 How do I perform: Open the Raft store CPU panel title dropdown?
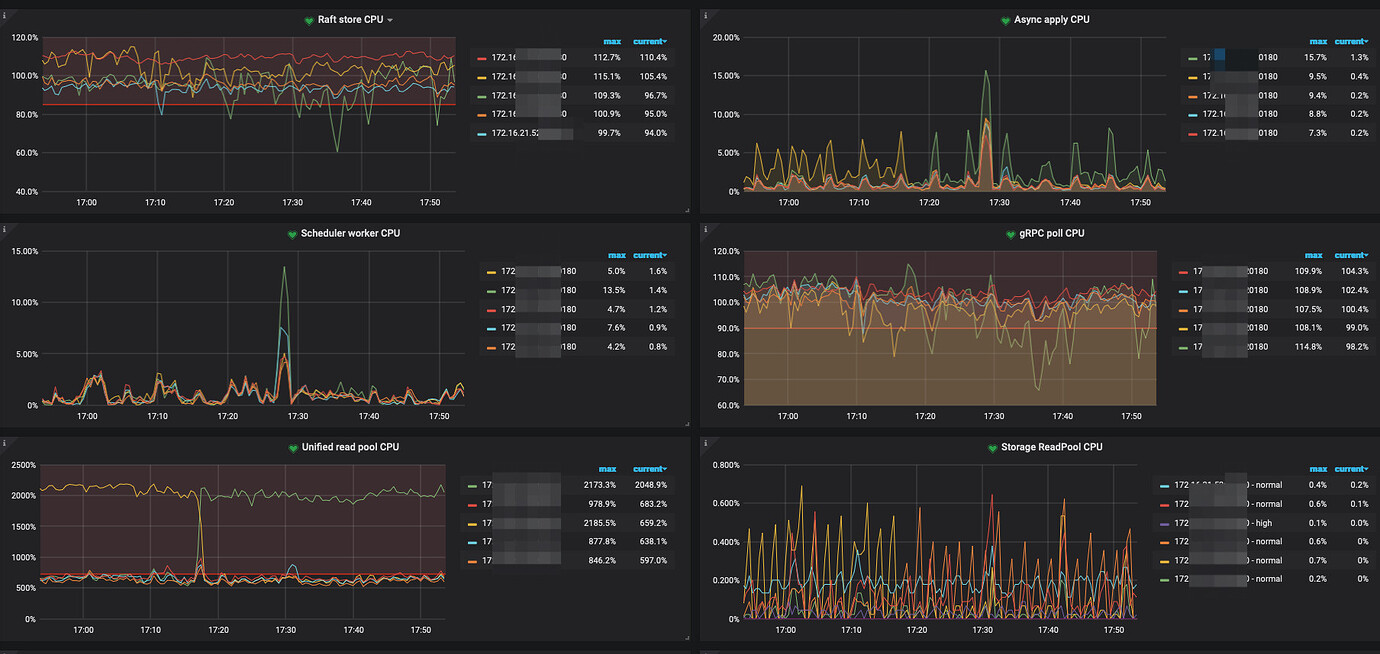point(391,19)
